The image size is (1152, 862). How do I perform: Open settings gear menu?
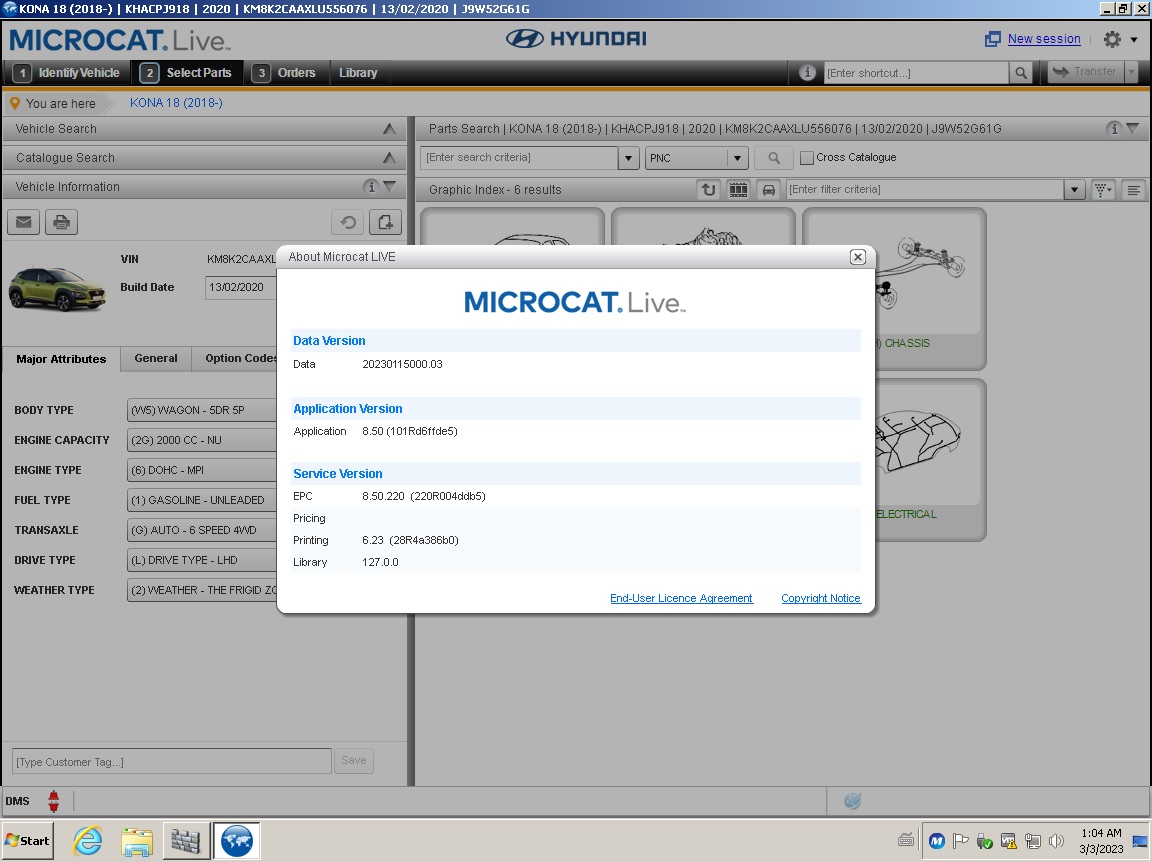click(1112, 39)
